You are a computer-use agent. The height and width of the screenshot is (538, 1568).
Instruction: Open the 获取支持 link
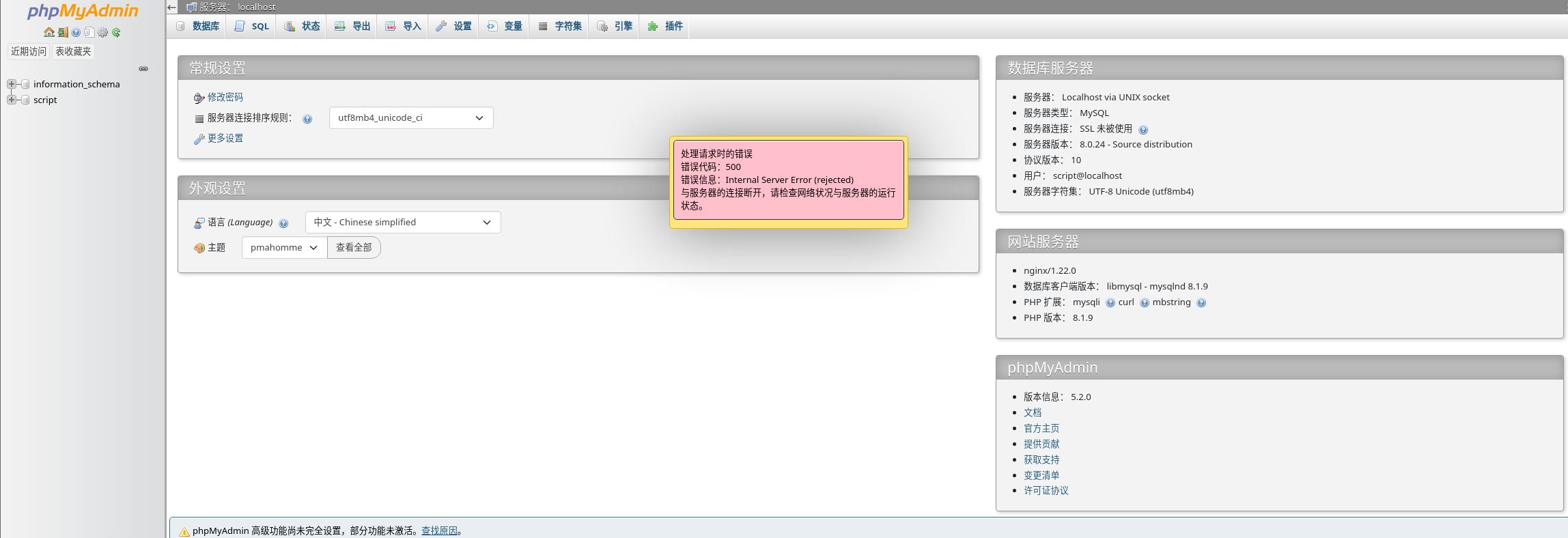(x=1041, y=459)
